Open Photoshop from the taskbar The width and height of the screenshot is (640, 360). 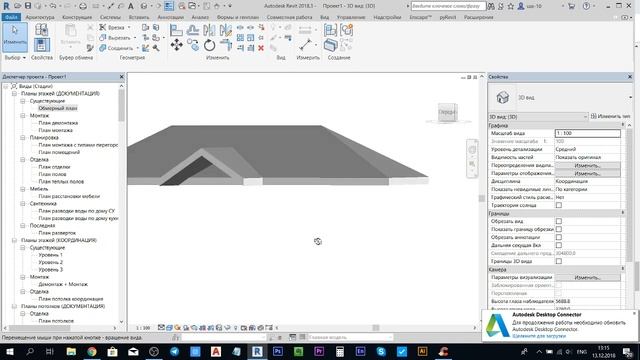pyautogui.click(x=278, y=351)
